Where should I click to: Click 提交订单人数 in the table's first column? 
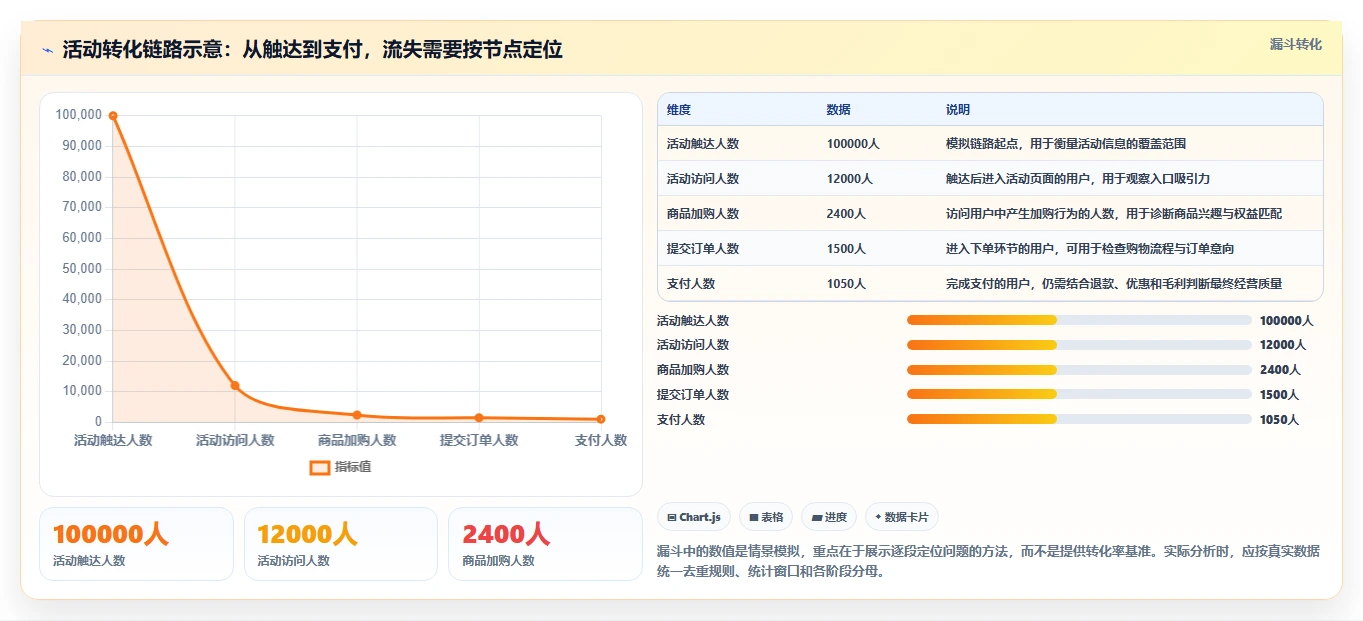point(703,249)
